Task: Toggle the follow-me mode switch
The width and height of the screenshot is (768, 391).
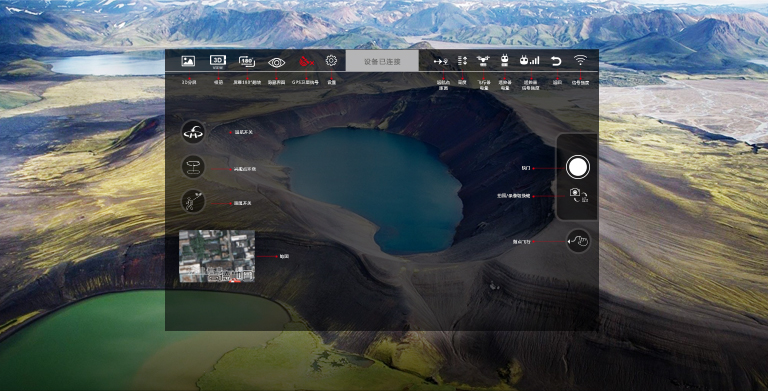Action: (193, 201)
